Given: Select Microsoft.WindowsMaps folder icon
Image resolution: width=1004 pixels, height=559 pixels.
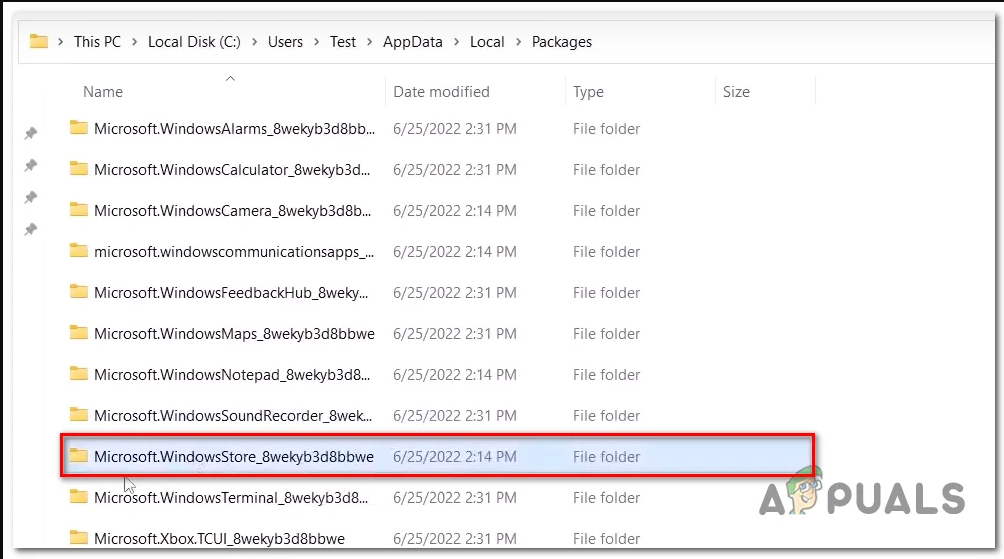Looking at the screenshot, I should [79, 332].
